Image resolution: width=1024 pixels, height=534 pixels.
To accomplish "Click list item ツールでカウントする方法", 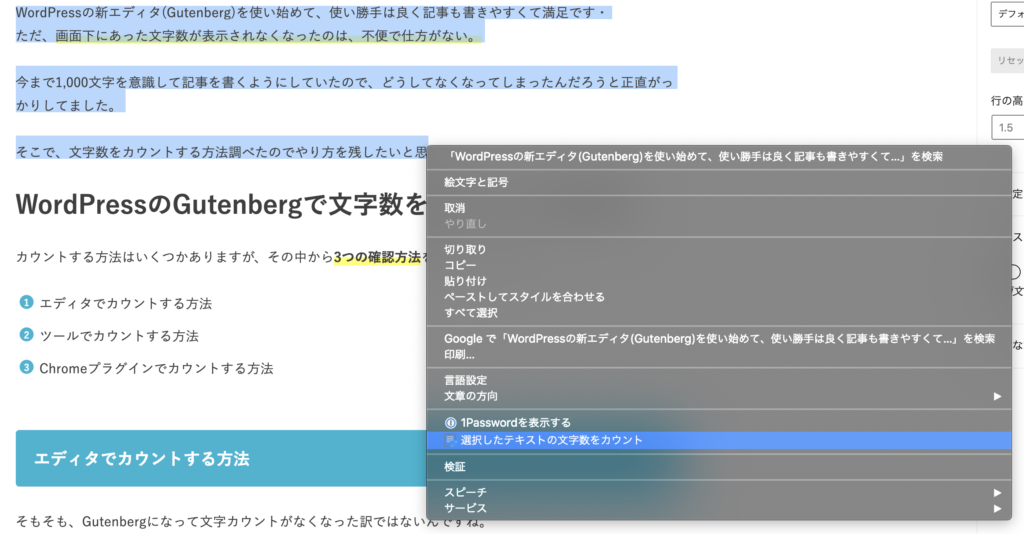I will (x=119, y=336).
